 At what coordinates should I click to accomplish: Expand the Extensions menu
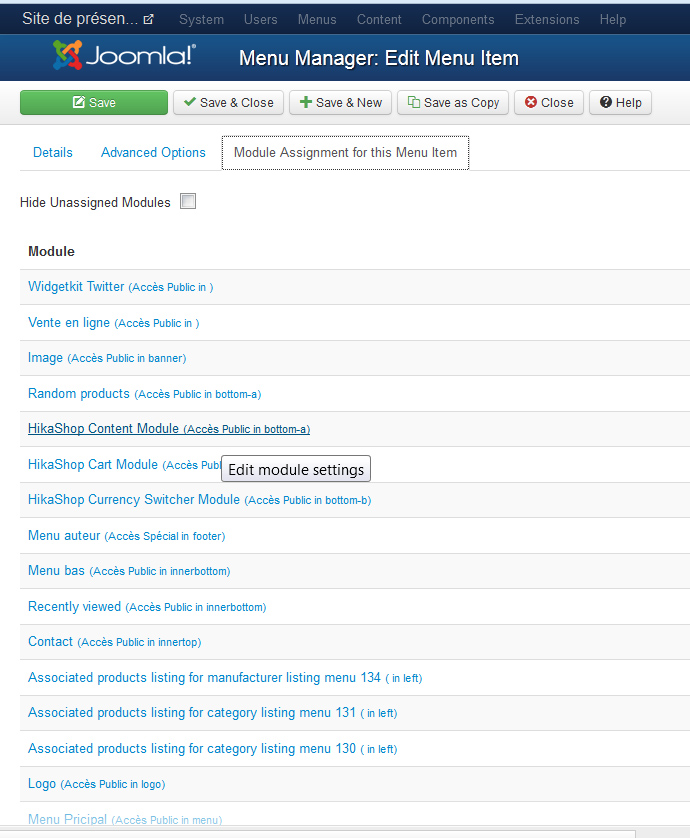tap(547, 19)
